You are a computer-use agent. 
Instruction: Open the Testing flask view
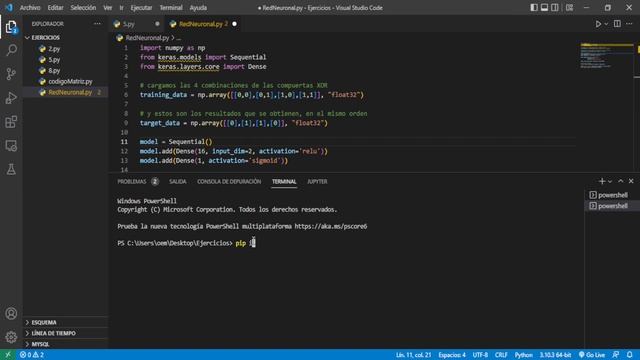(x=11, y=169)
